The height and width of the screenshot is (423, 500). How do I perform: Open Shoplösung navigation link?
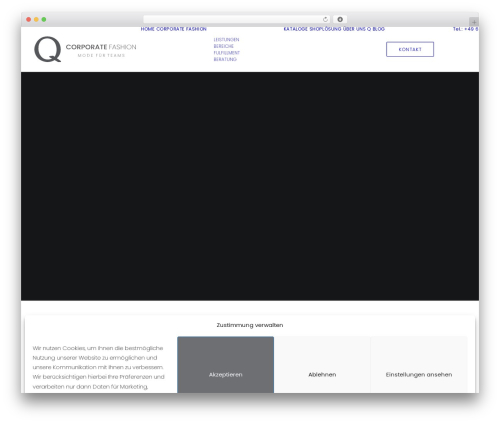[325, 29]
